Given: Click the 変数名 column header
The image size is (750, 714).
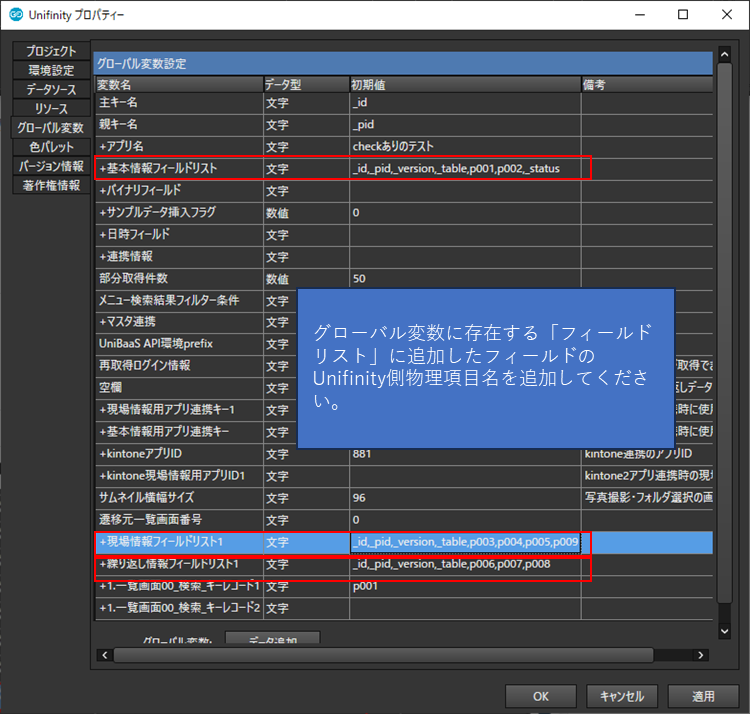Looking at the screenshot, I should (x=178, y=85).
